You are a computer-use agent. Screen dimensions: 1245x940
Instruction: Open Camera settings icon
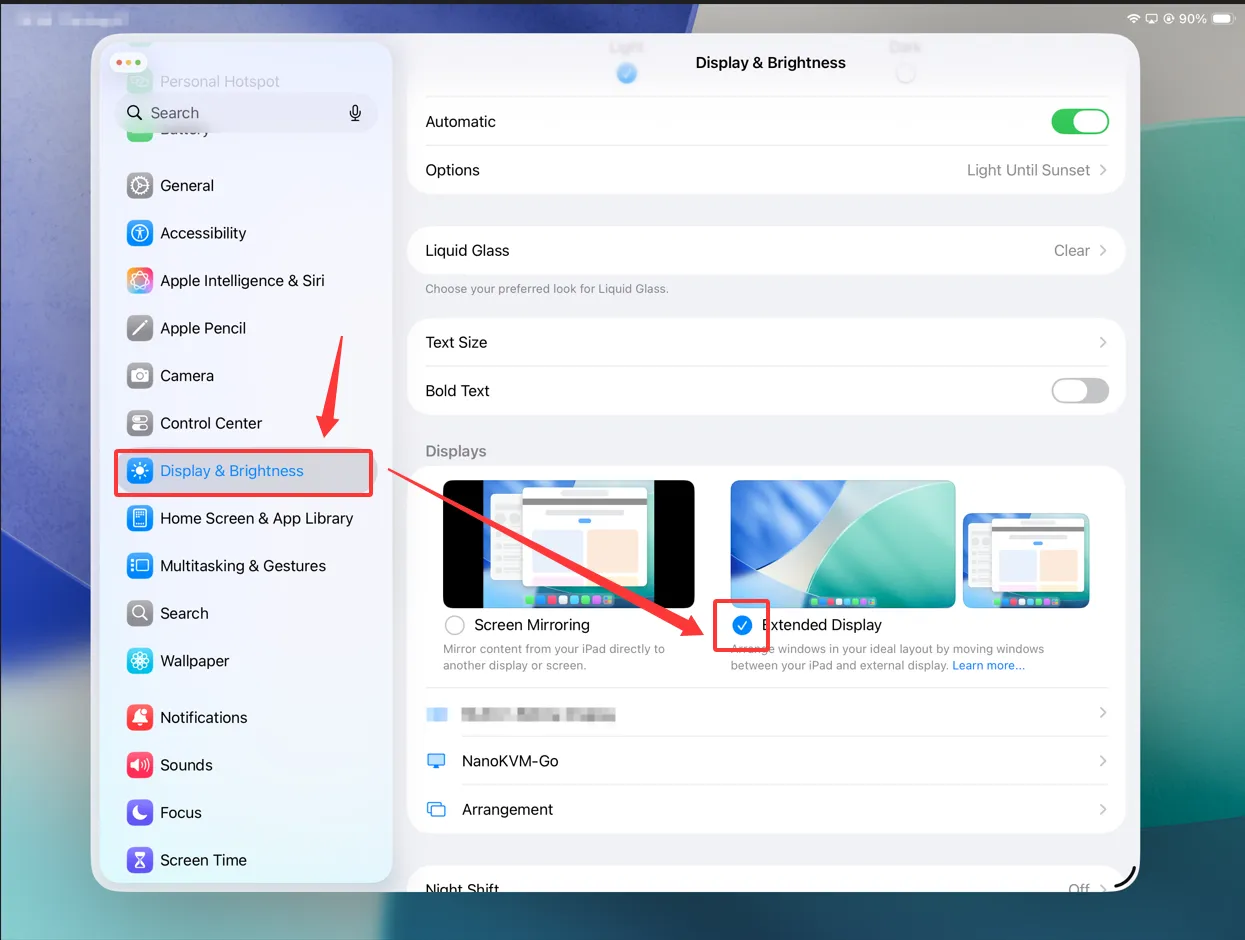[x=140, y=375]
